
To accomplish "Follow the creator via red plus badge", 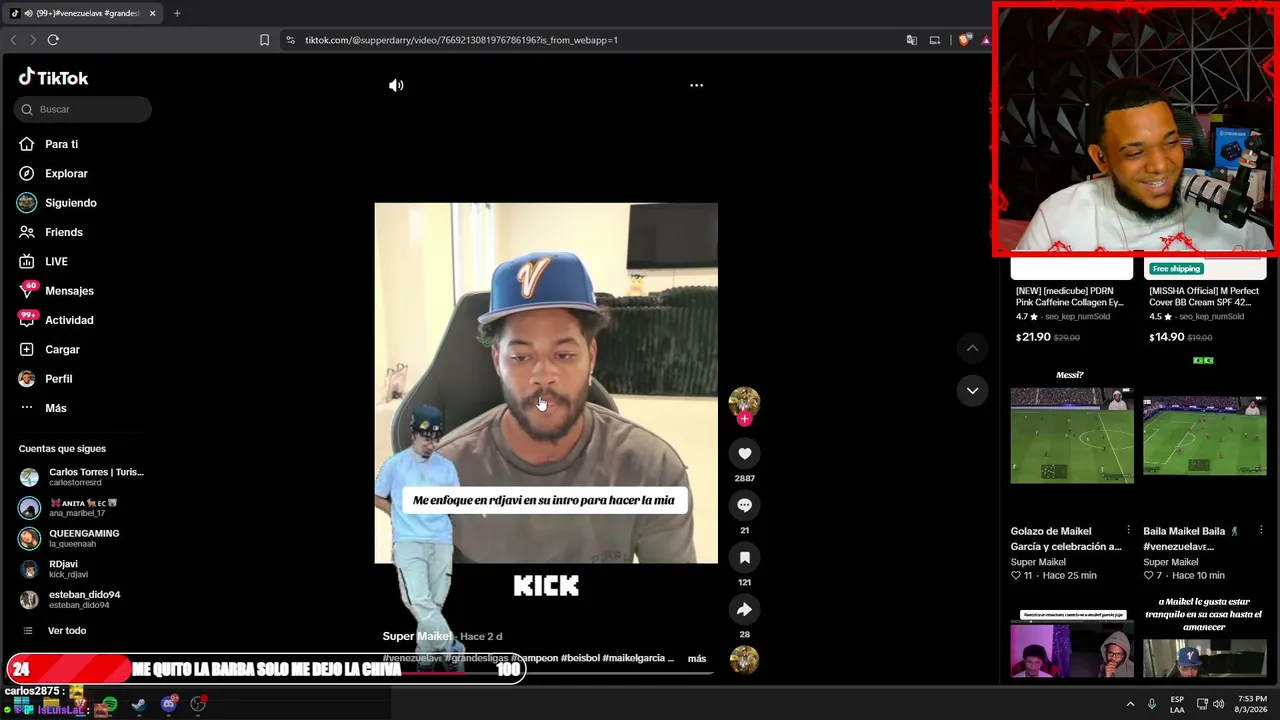I will tap(744, 419).
